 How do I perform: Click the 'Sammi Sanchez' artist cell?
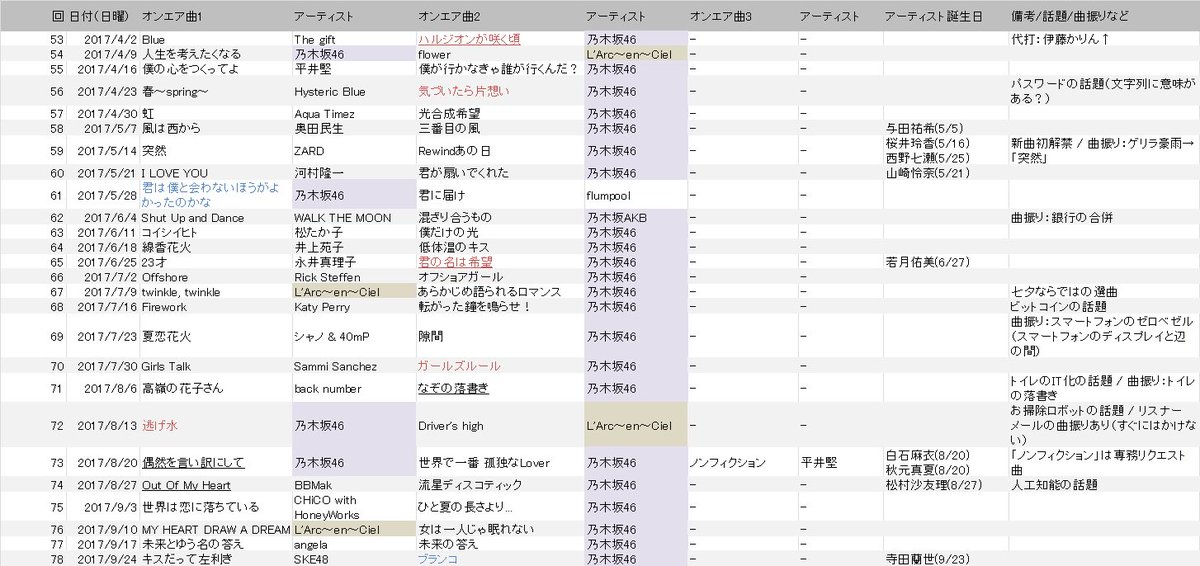pyautogui.click(x=335, y=367)
